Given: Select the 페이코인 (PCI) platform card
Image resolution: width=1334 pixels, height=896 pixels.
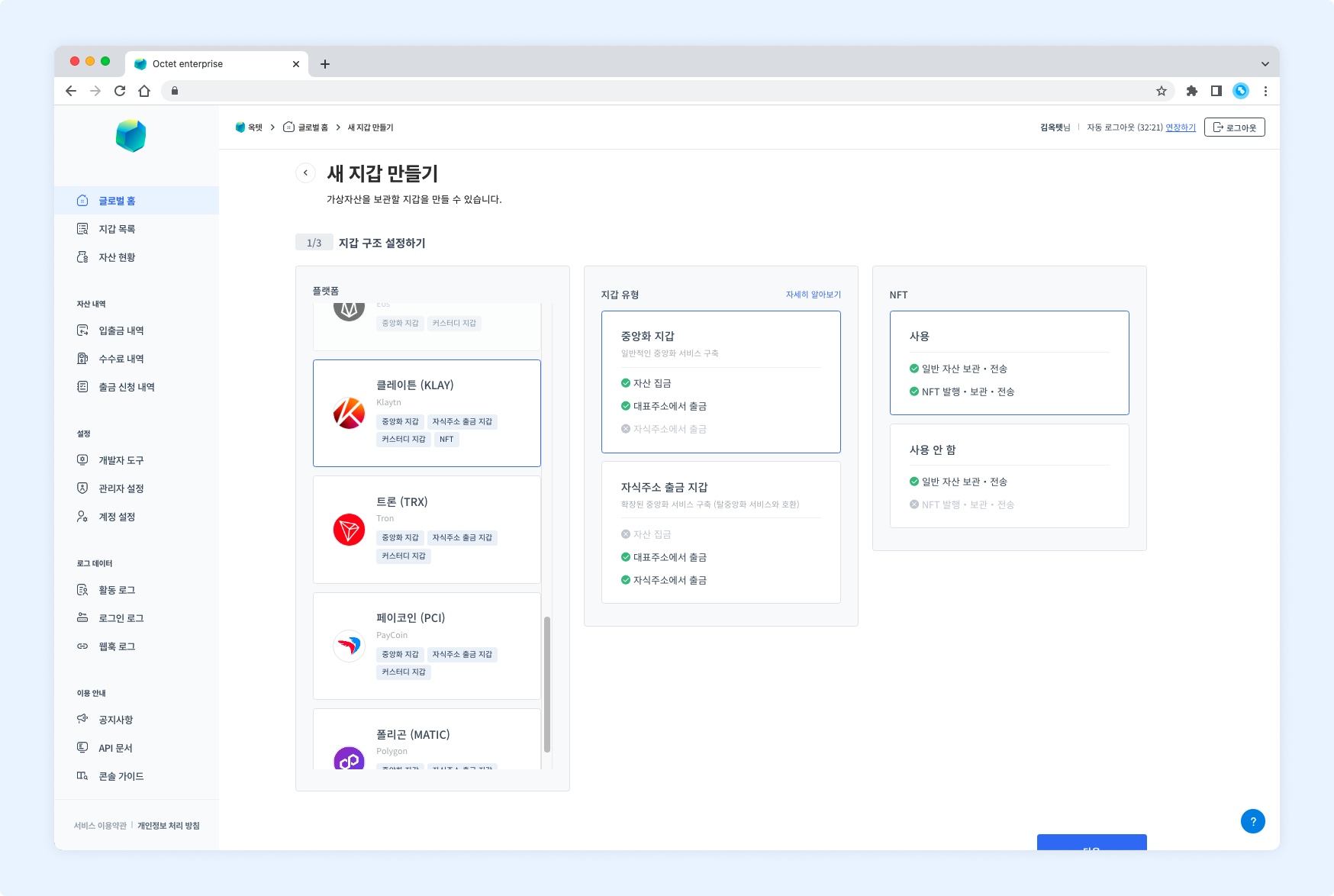Looking at the screenshot, I should (x=427, y=646).
